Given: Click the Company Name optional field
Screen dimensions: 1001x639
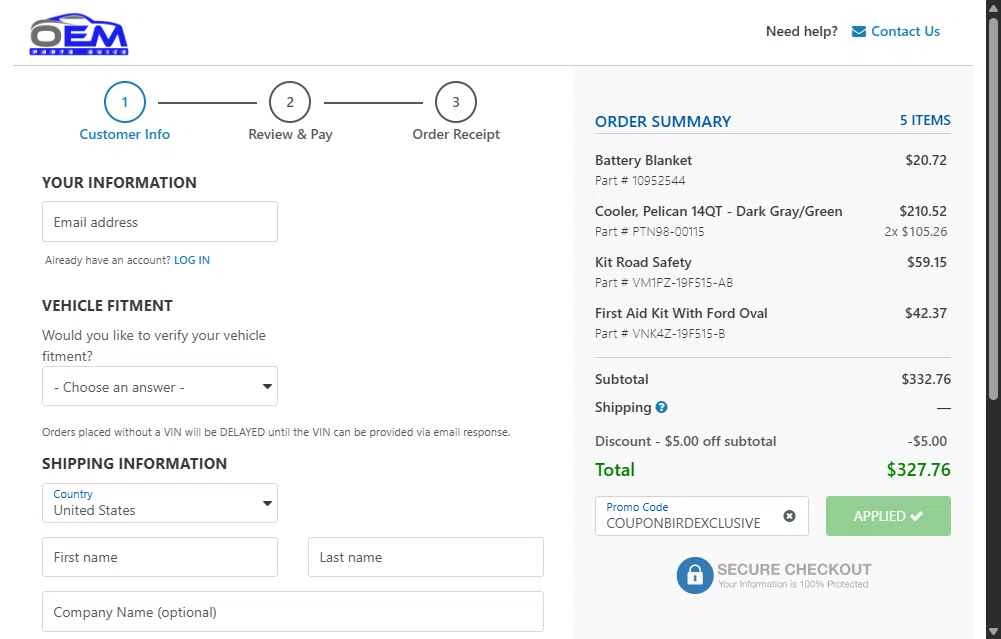Looking at the screenshot, I should pos(293,612).
